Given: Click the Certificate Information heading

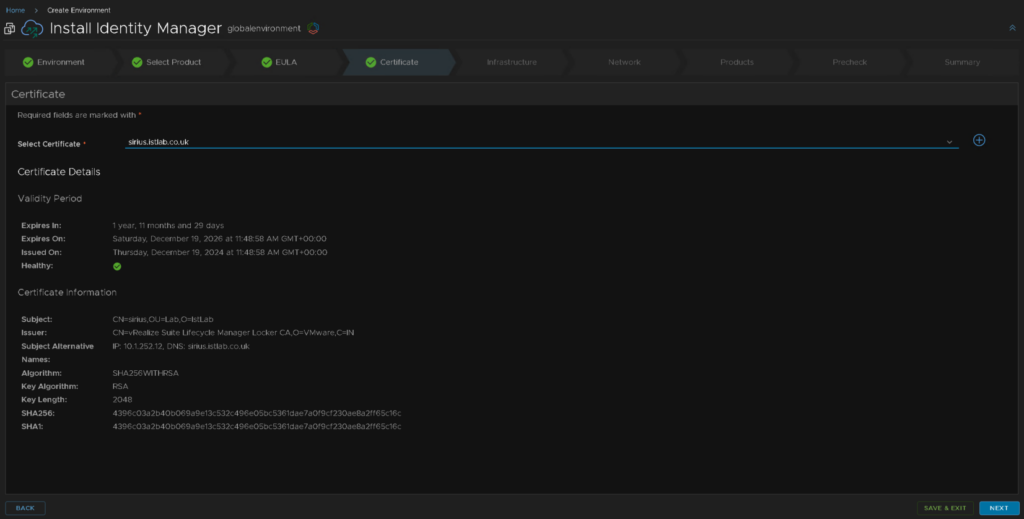Looking at the screenshot, I should click(67, 292).
